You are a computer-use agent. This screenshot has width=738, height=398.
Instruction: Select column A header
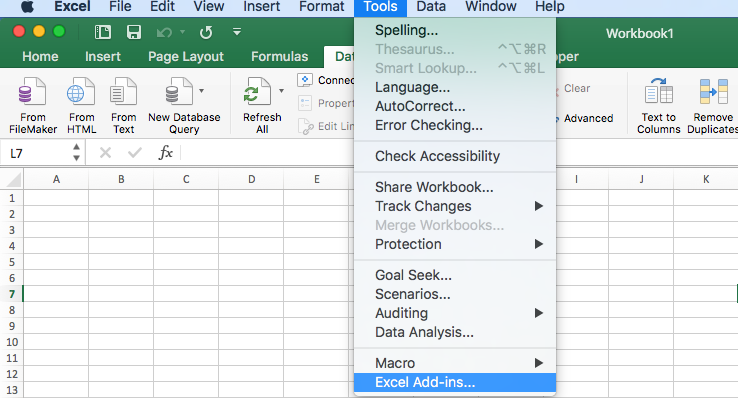[56, 179]
